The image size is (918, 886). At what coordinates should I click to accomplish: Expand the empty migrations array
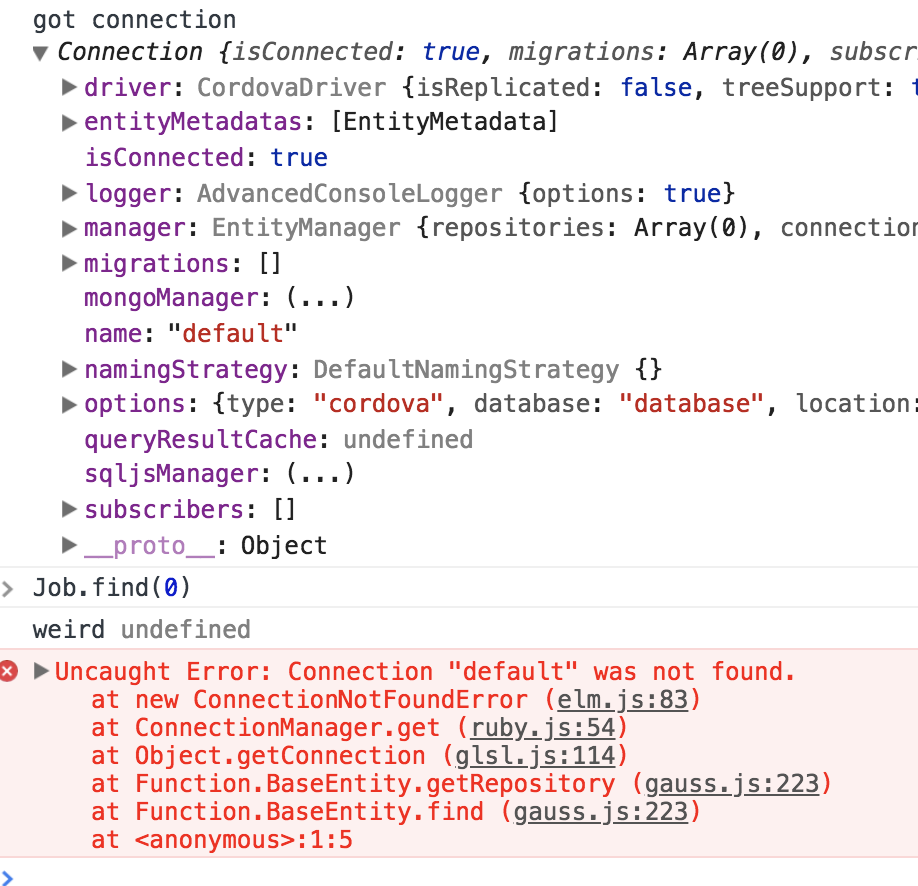69,263
